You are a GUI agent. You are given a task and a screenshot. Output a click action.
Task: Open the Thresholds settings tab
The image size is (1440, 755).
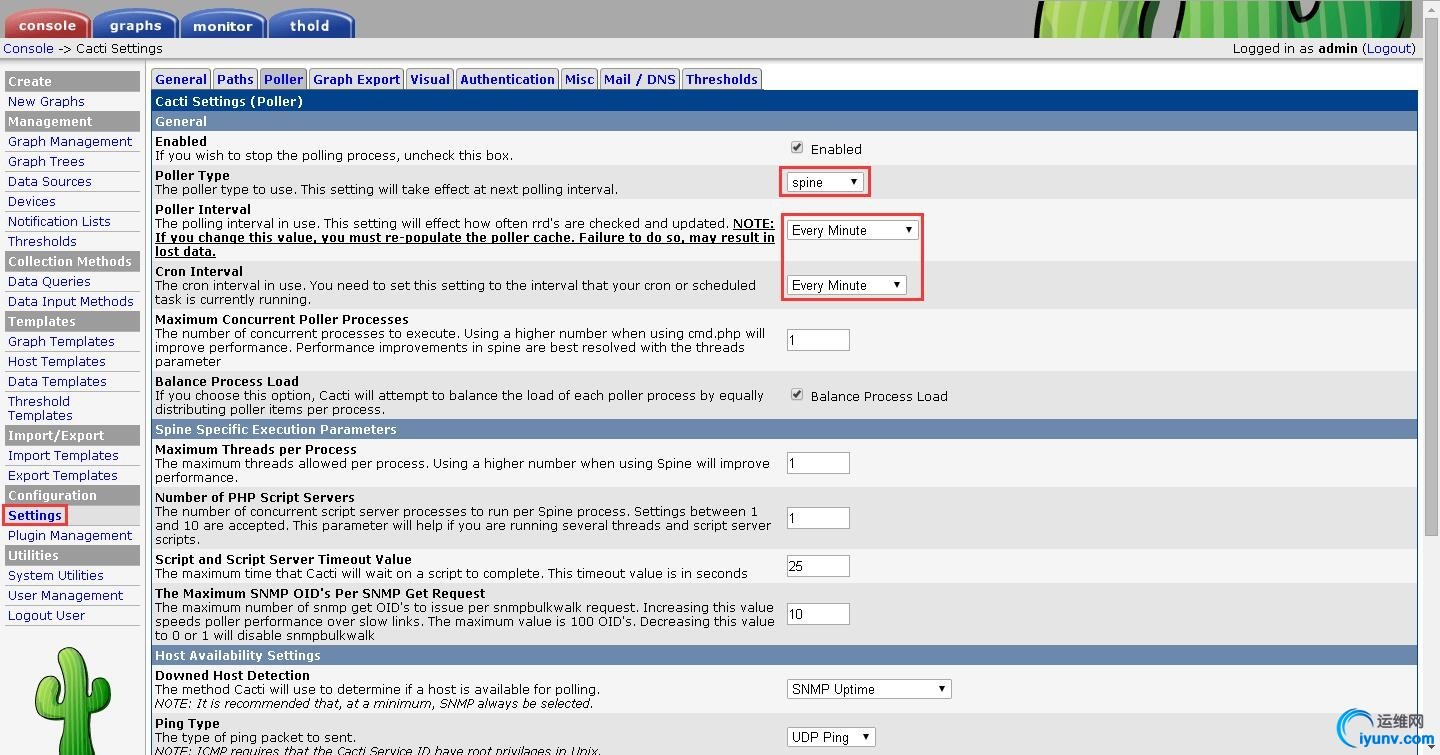(x=721, y=79)
